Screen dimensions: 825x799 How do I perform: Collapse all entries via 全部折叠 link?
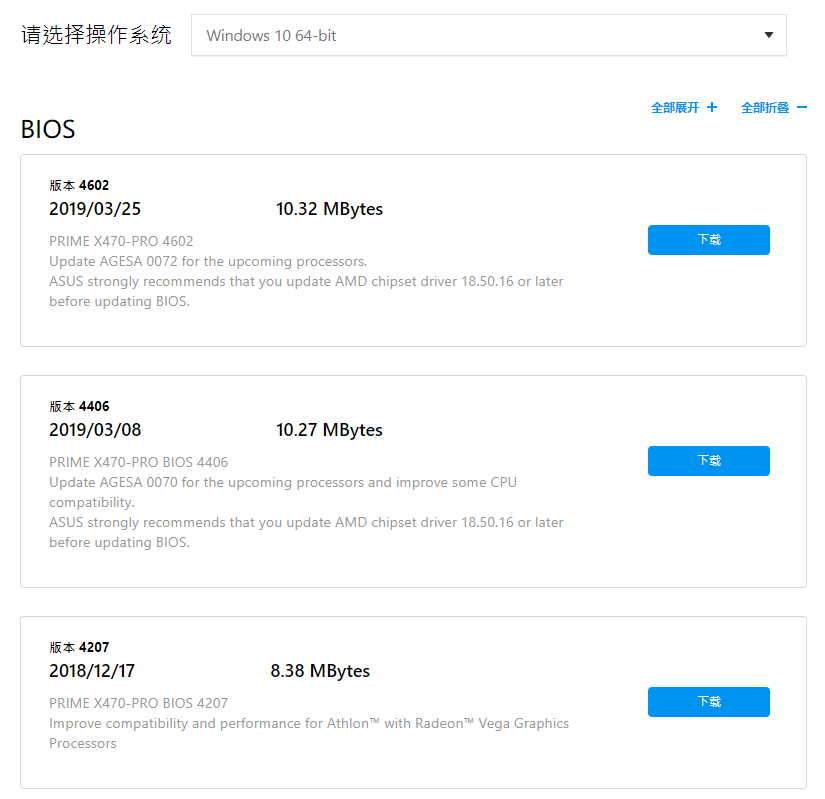click(x=765, y=108)
